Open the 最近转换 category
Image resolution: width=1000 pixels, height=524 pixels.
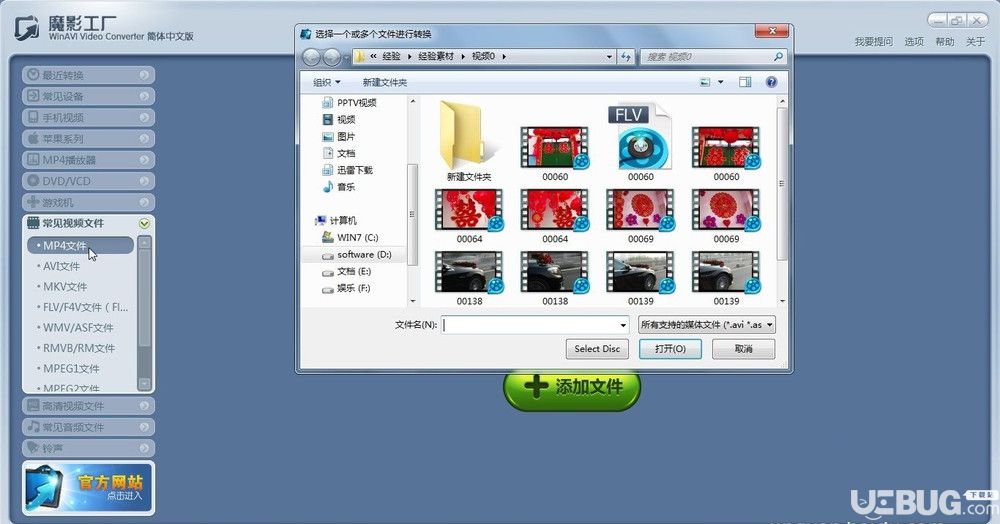tap(88, 75)
